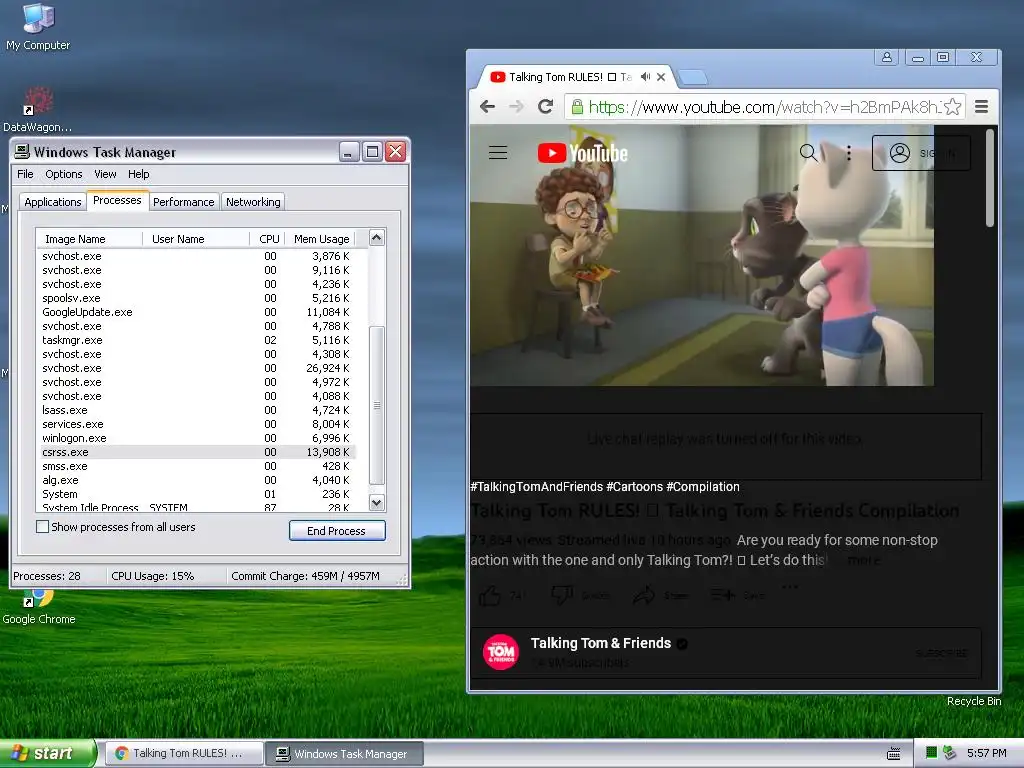Click the Windows Start button
The height and width of the screenshot is (768, 1024).
click(48, 753)
